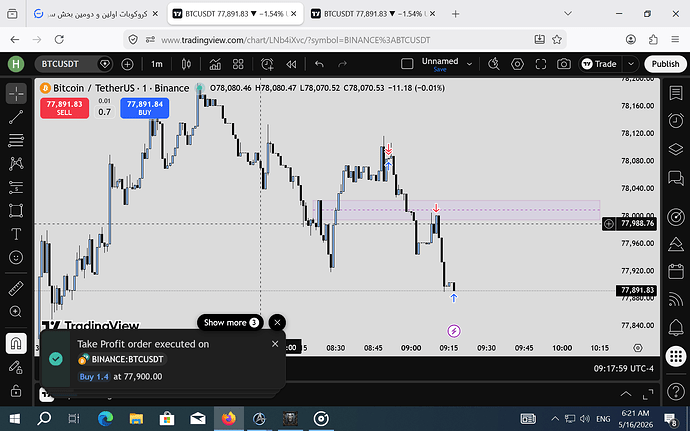Create an alert from the toolbar
This screenshot has height=431, width=690.
[x=267, y=64]
